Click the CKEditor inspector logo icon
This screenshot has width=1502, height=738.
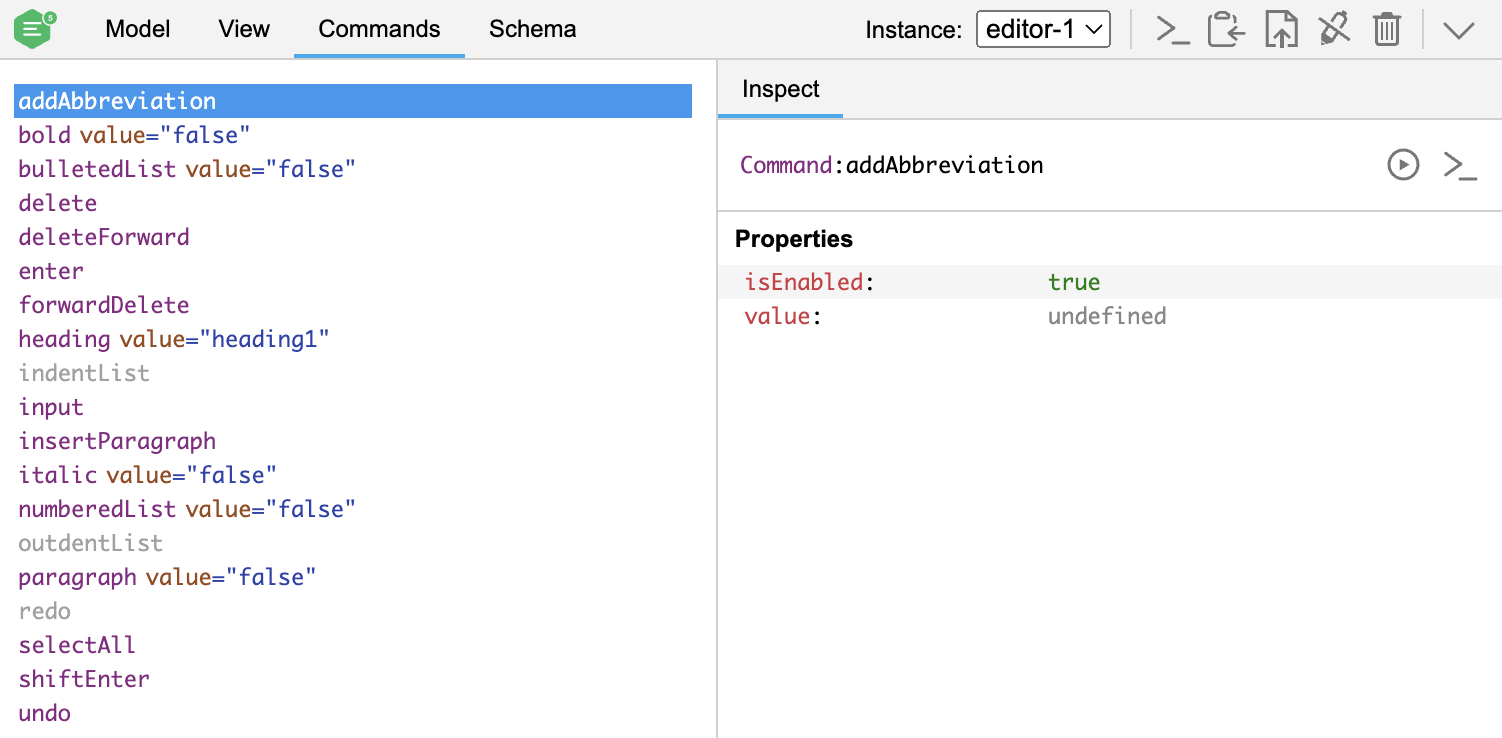point(33,28)
